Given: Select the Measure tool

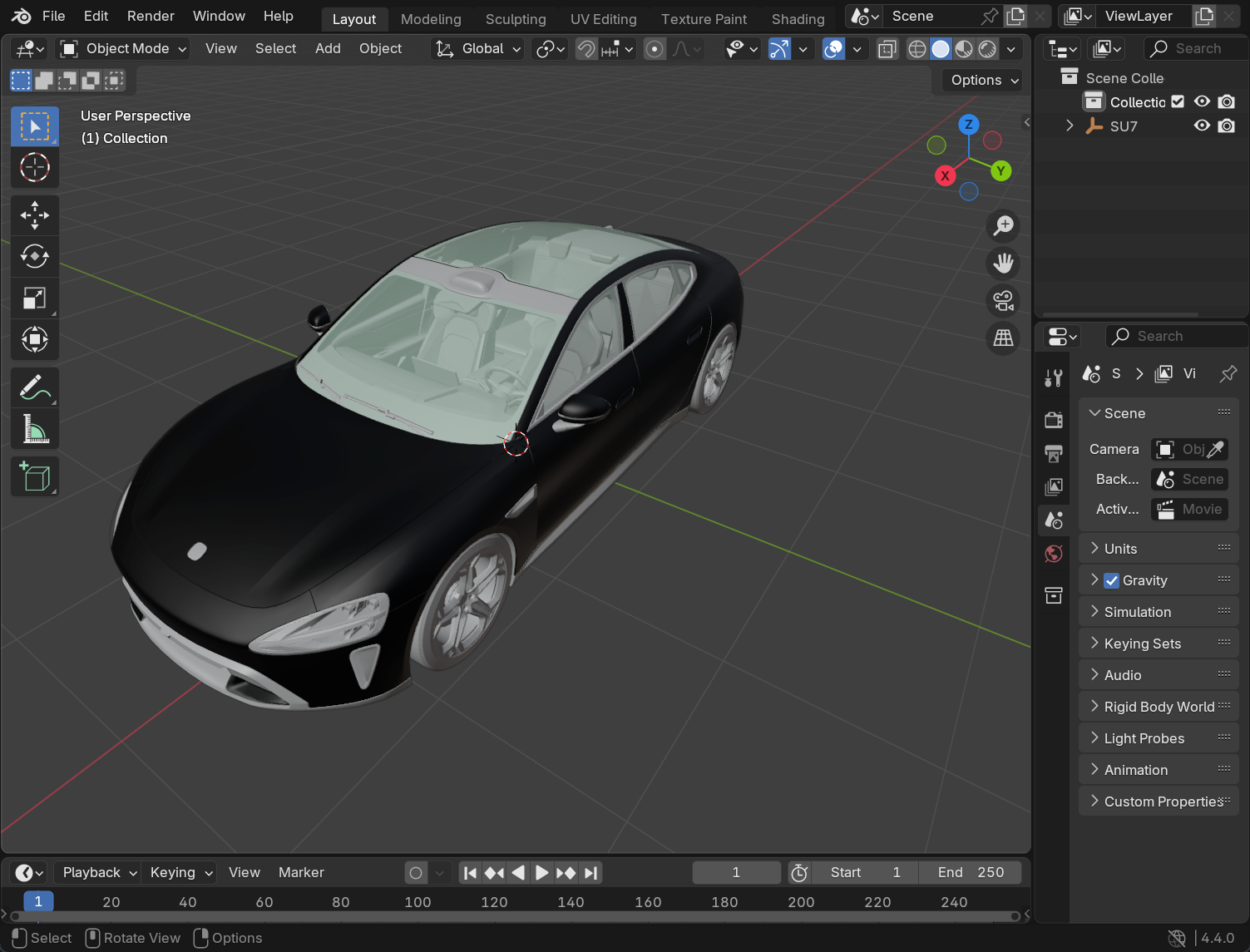Looking at the screenshot, I should click(x=34, y=429).
